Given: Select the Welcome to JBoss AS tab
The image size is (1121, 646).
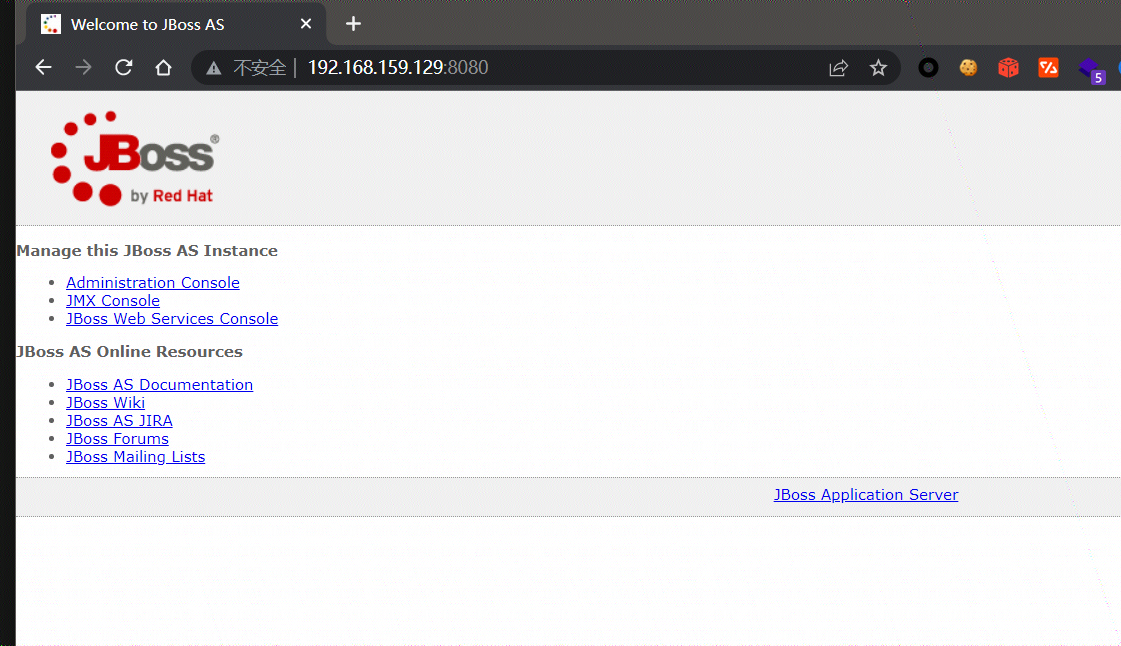Looking at the screenshot, I should (176, 24).
